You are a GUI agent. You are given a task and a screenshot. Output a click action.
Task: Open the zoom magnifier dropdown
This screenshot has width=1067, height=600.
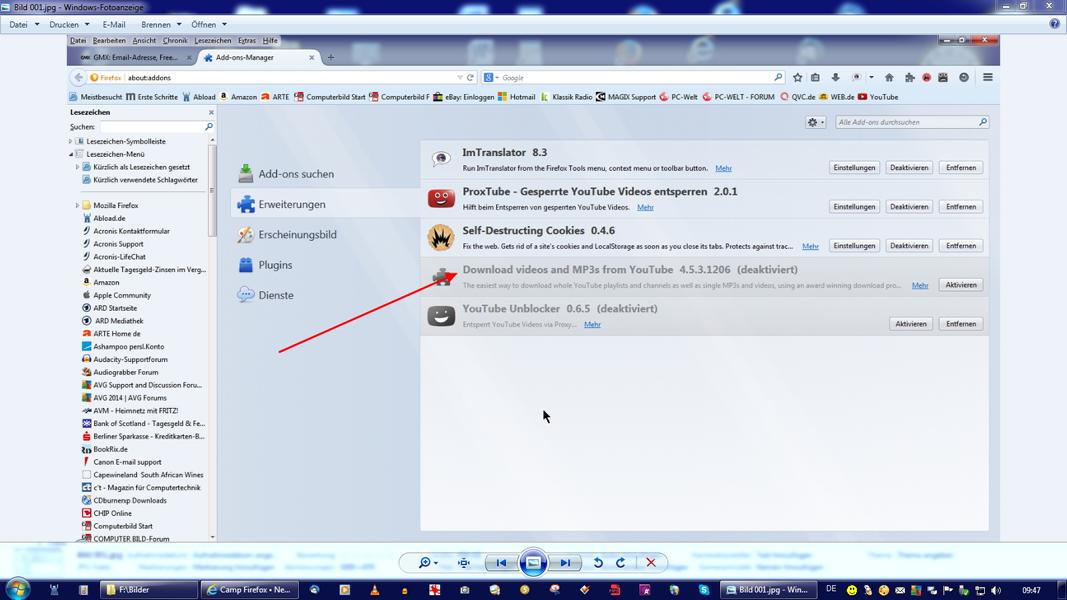coord(428,563)
